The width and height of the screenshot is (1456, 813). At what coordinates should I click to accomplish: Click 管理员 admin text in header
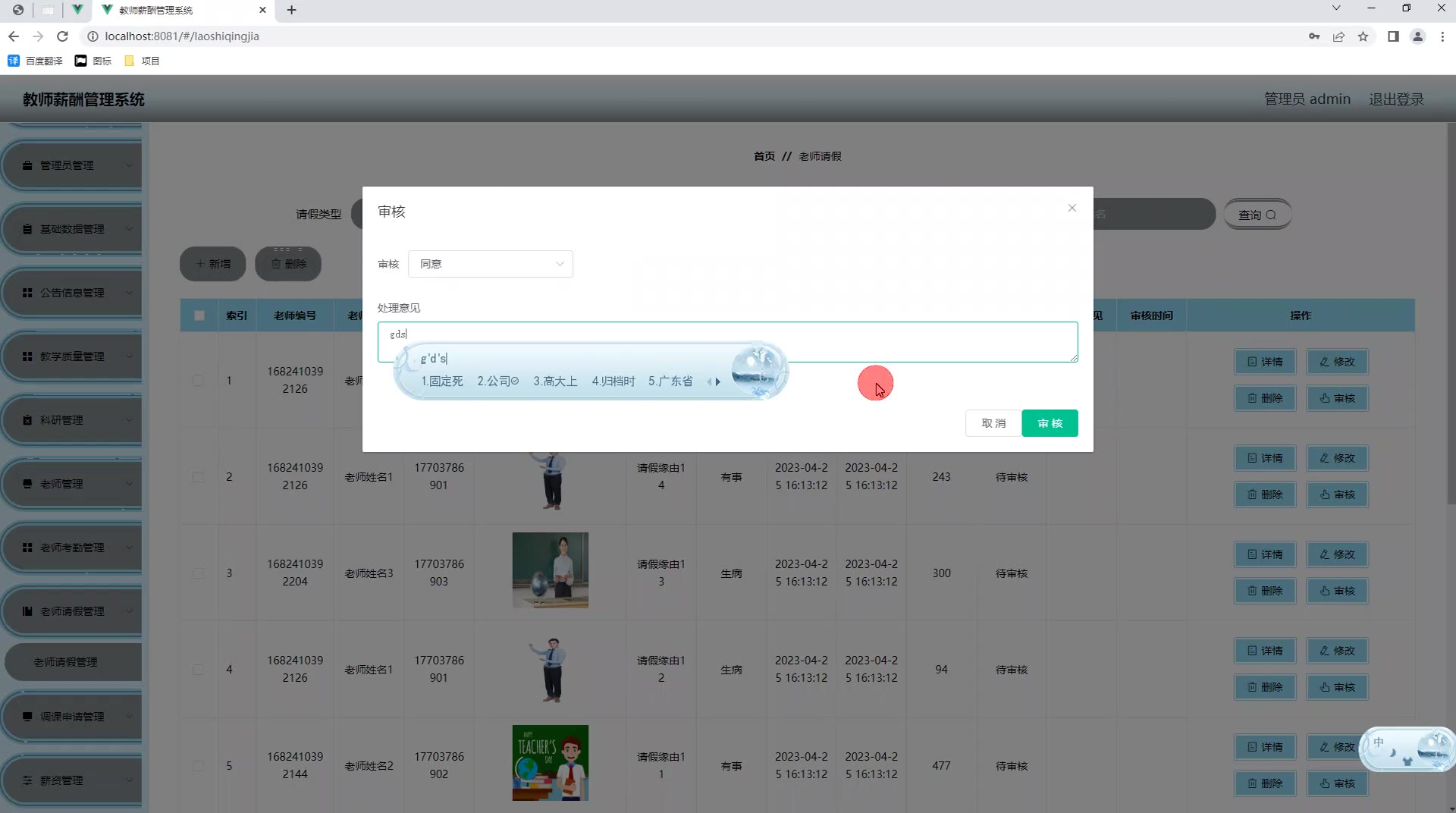[1307, 99]
